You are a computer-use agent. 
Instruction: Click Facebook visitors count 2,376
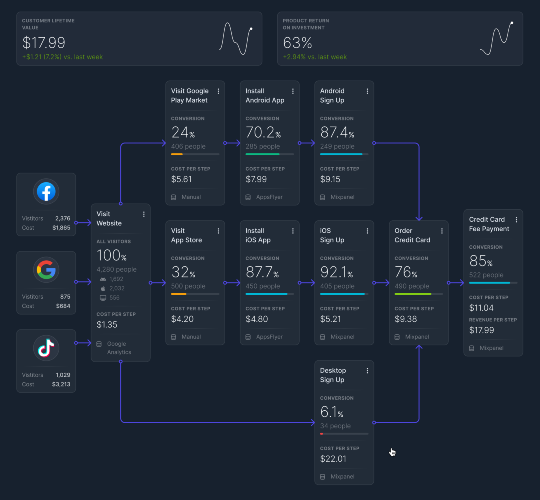(63, 218)
